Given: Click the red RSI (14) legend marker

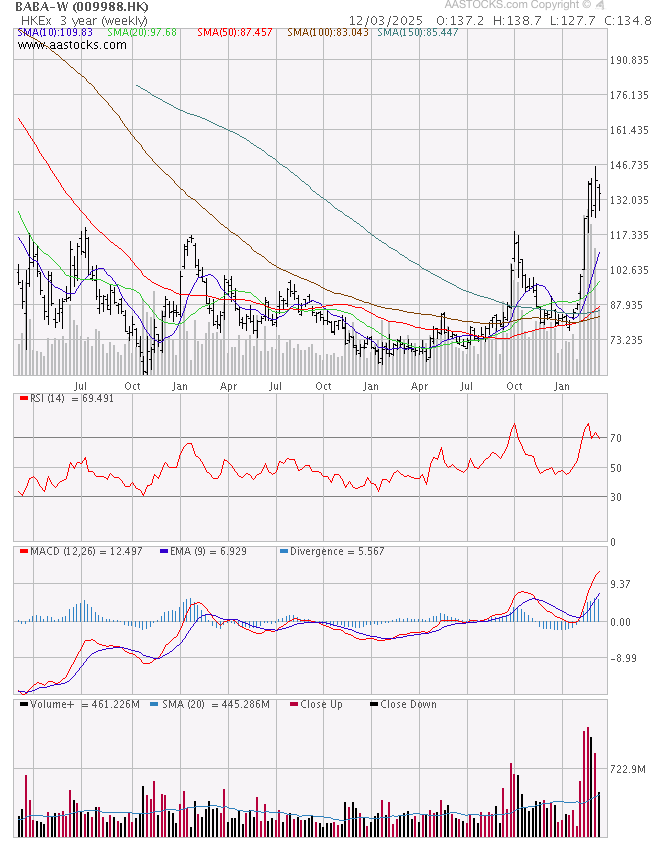Looking at the screenshot, I should [x=24, y=398].
